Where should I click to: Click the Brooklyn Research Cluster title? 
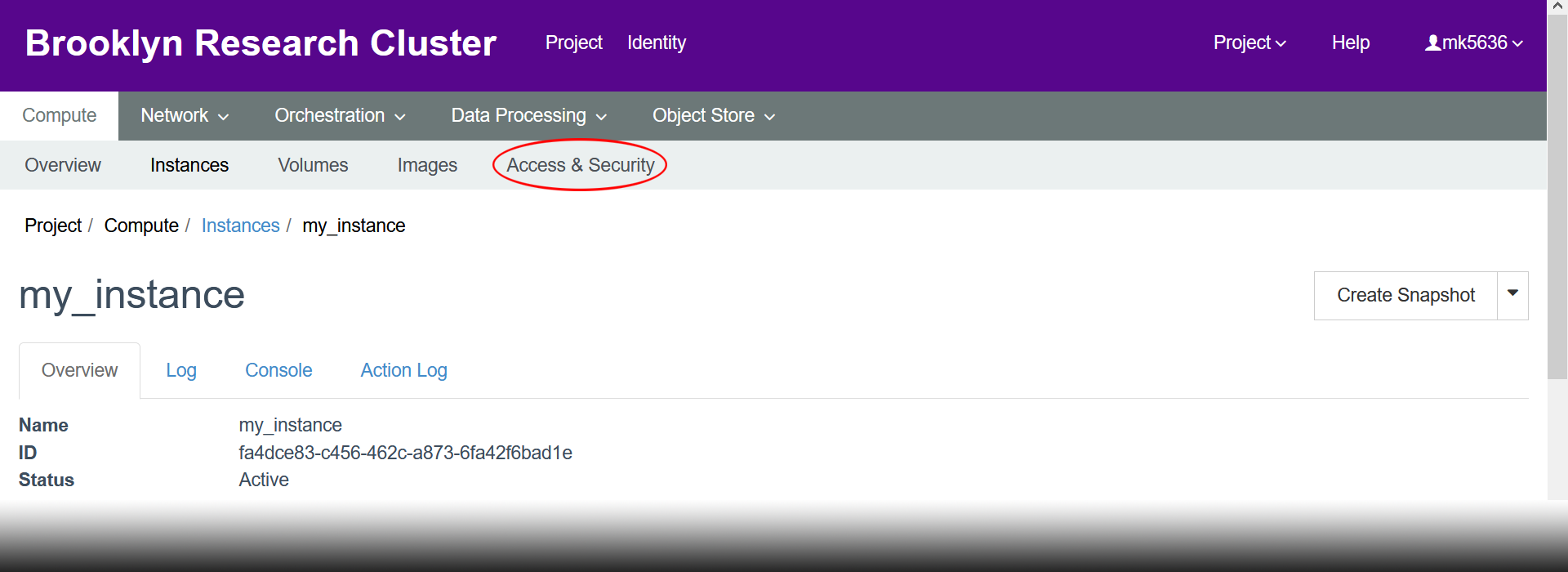pos(261,43)
